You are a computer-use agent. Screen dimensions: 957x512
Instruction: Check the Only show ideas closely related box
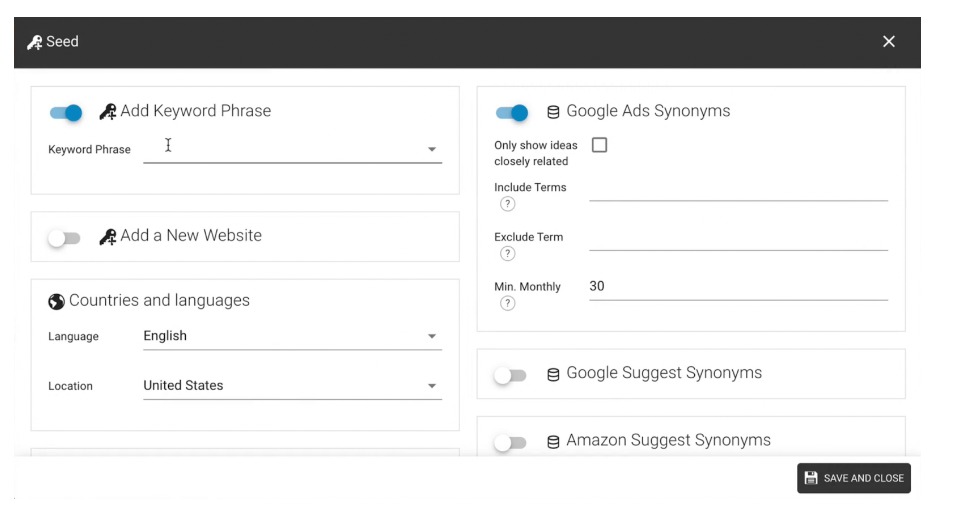pos(599,145)
